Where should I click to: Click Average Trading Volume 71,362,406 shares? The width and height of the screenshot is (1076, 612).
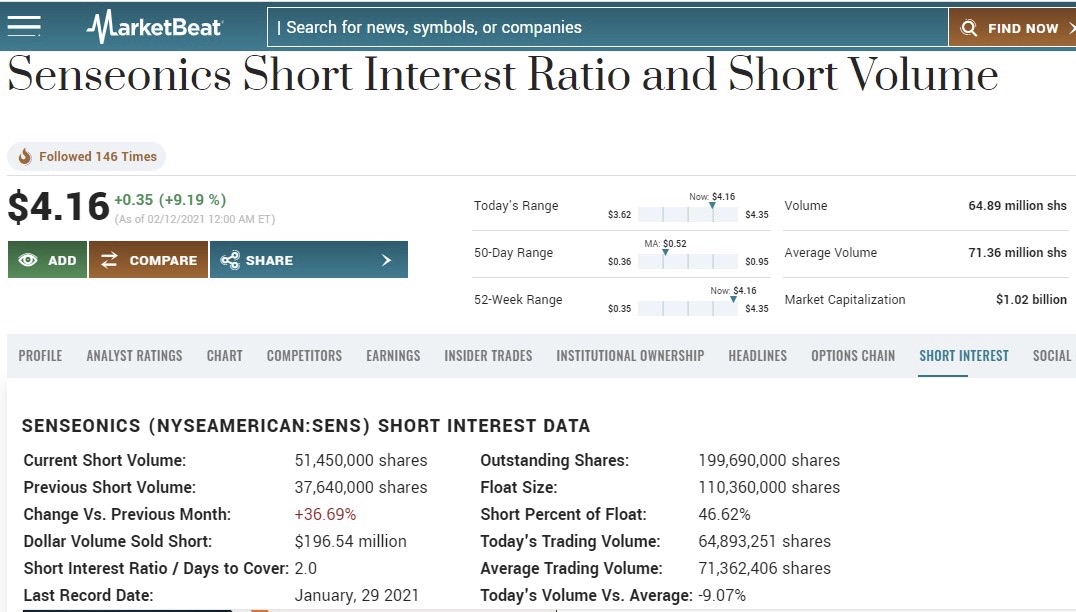tap(764, 568)
